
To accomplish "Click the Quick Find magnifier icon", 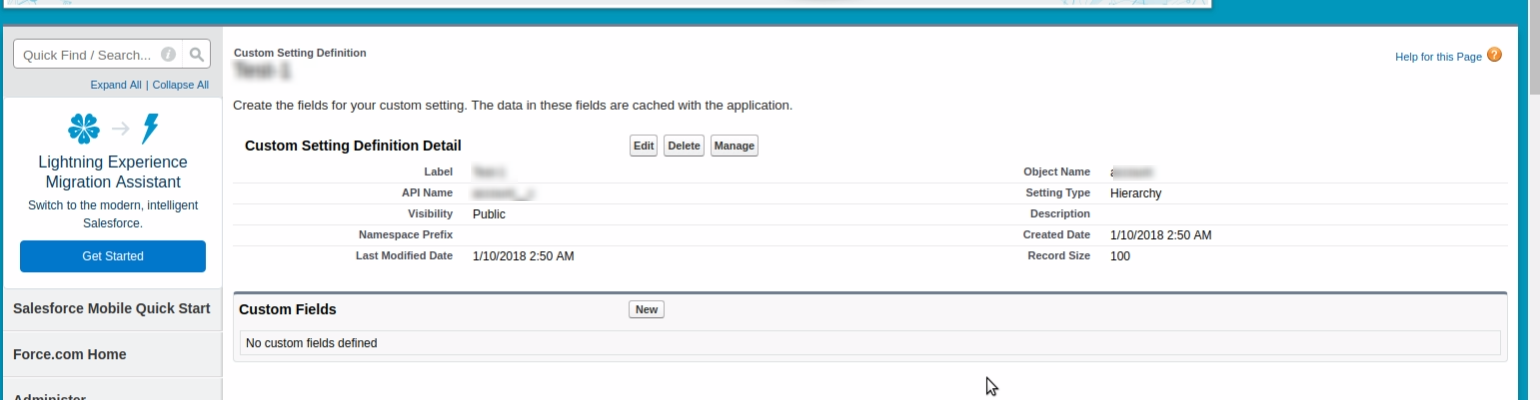I will tap(197, 55).
